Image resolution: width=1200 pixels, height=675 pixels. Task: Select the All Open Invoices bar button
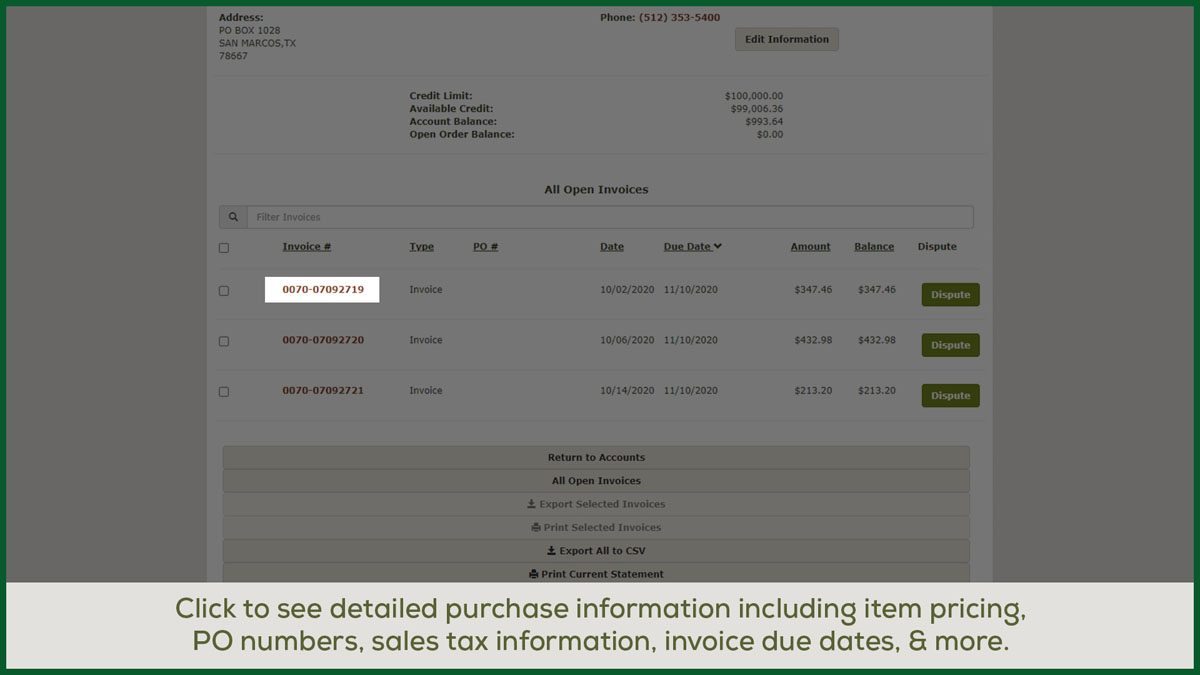tap(596, 481)
